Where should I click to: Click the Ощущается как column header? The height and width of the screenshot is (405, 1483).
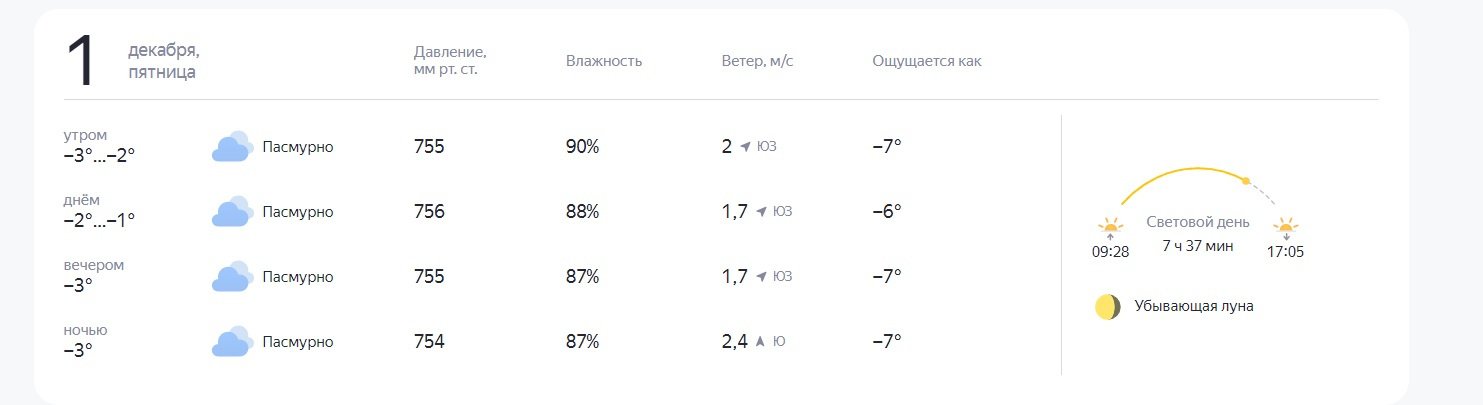tap(927, 61)
